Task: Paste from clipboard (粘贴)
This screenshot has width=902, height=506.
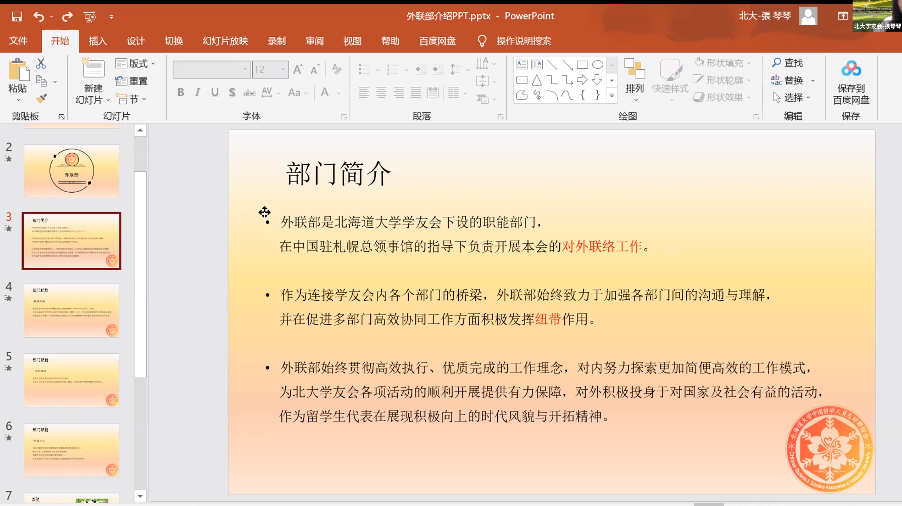Action: pyautogui.click(x=18, y=80)
